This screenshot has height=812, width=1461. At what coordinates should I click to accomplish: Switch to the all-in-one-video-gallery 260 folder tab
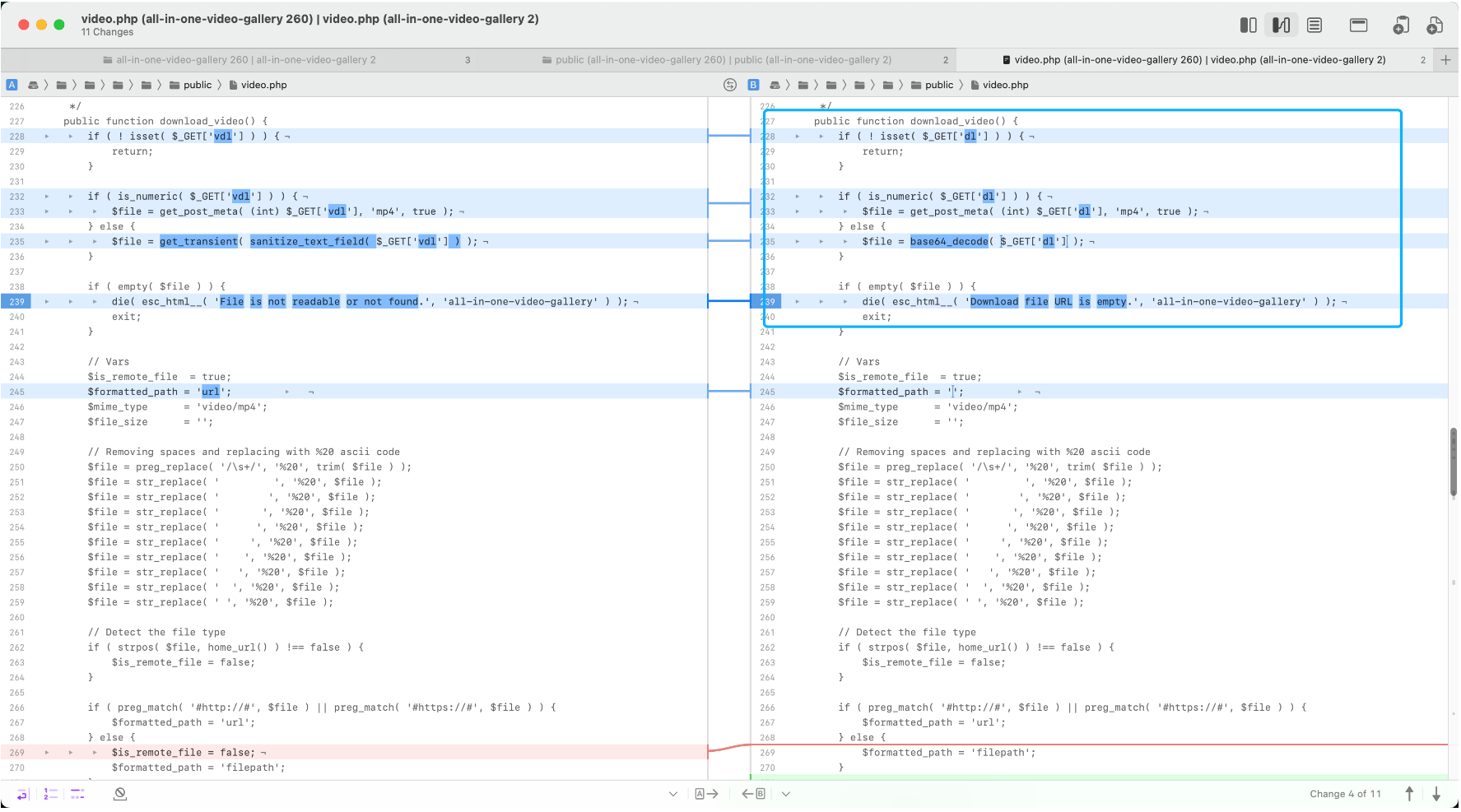coord(245,60)
